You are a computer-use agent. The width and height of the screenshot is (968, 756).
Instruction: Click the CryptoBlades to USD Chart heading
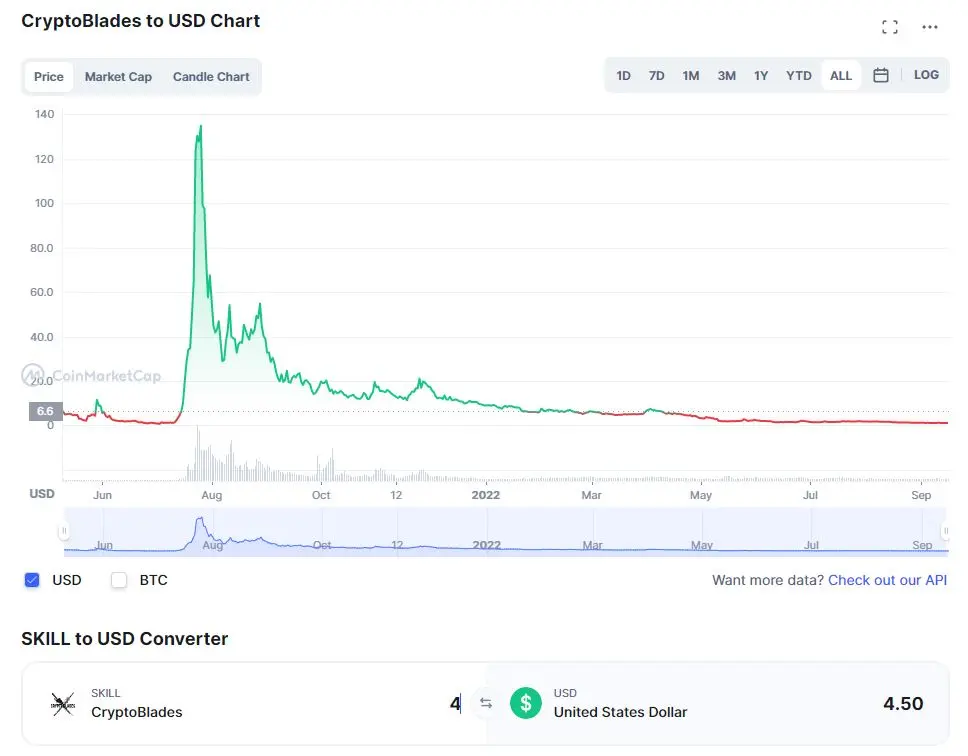(141, 20)
